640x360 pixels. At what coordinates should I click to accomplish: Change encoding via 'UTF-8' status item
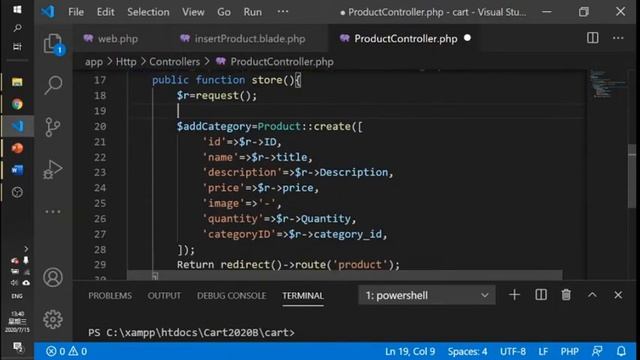[513, 351]
